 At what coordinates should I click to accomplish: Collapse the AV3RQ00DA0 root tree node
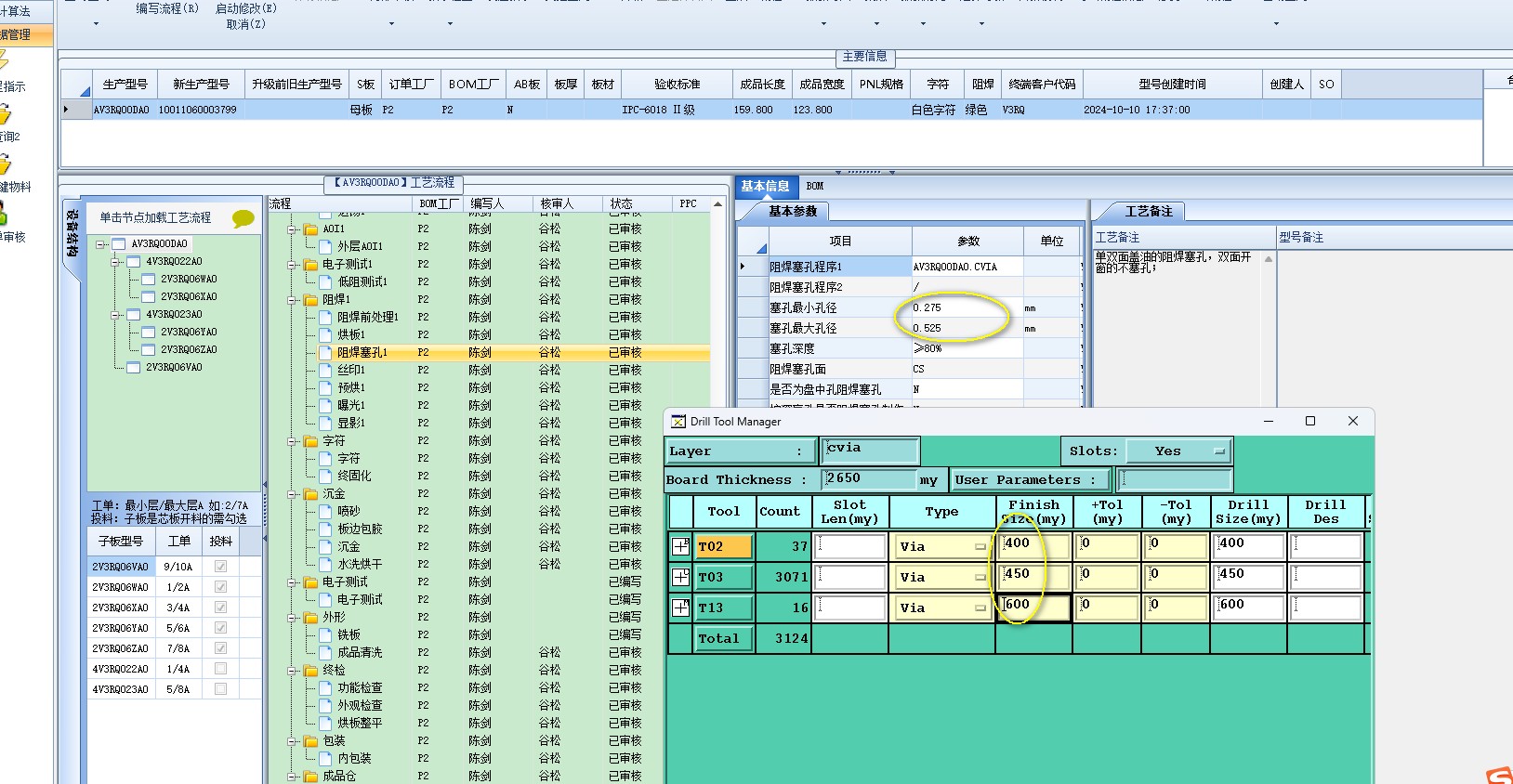[100, 244]
